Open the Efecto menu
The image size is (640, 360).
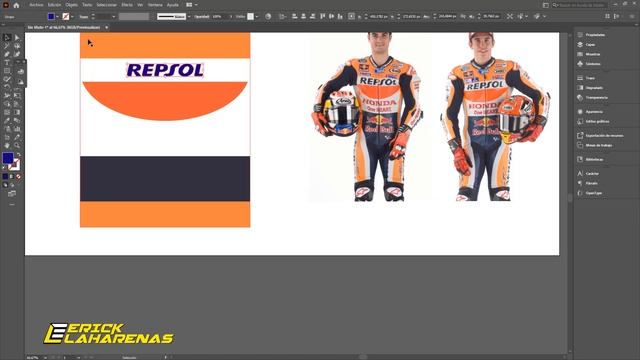coord(127,5)
